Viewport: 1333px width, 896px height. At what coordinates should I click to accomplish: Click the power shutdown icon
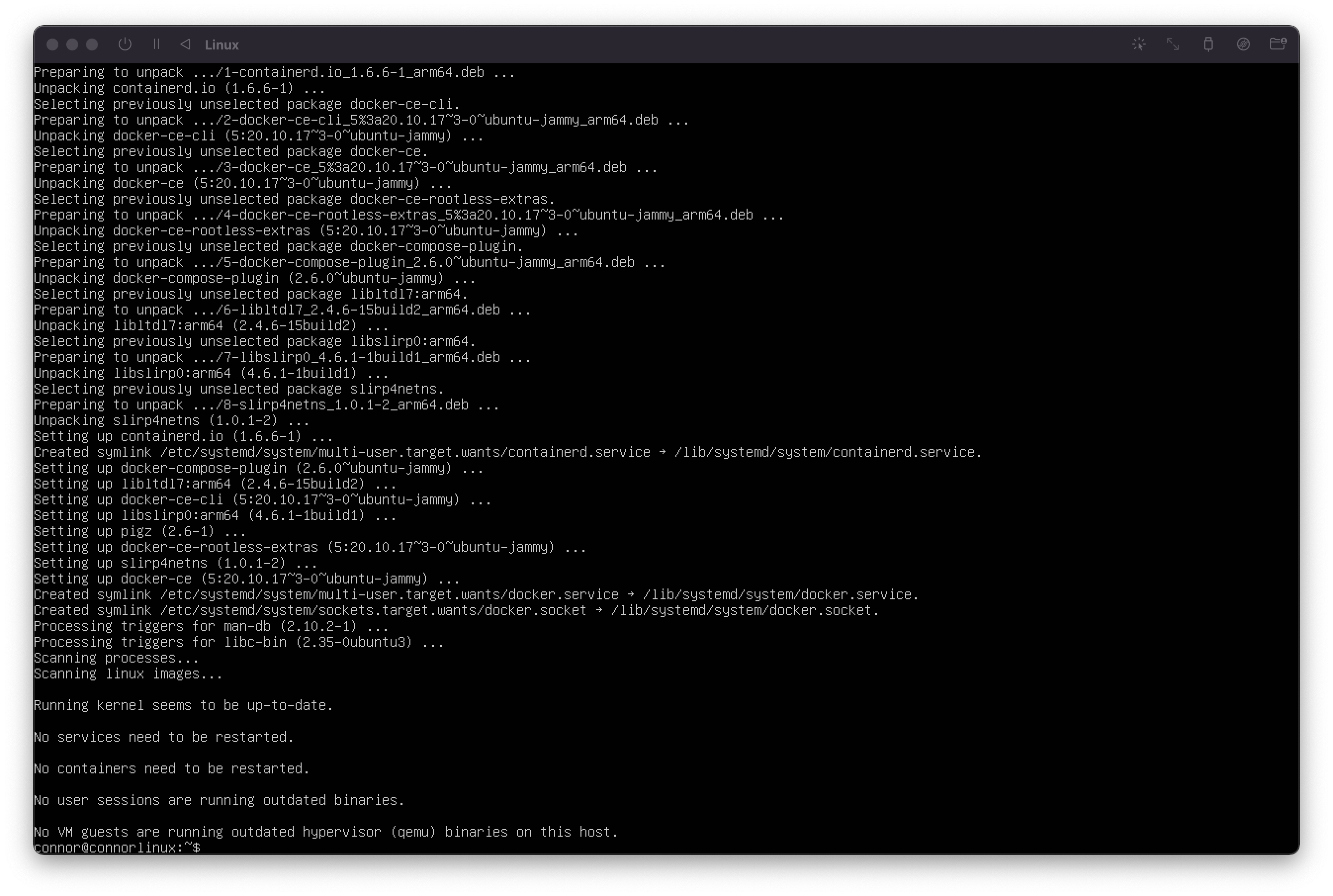[x=125, y=44]
